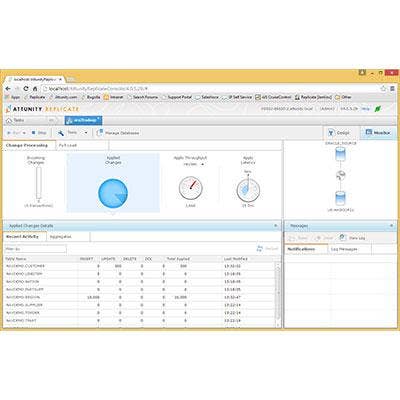
Task: Switch to the Designer view
Action: pos(339,133)
